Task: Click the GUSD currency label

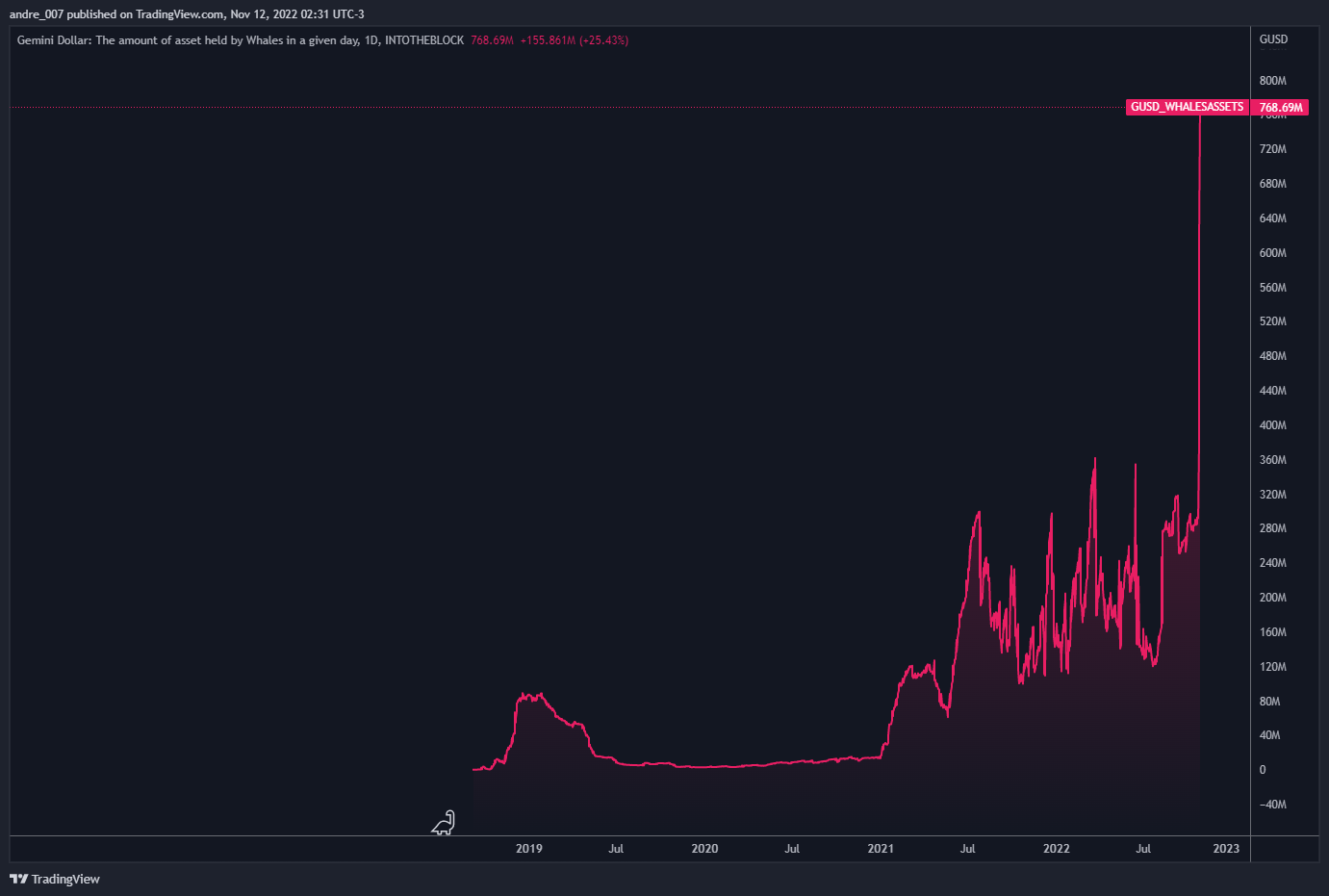Action: click(x=1273, y=39)
